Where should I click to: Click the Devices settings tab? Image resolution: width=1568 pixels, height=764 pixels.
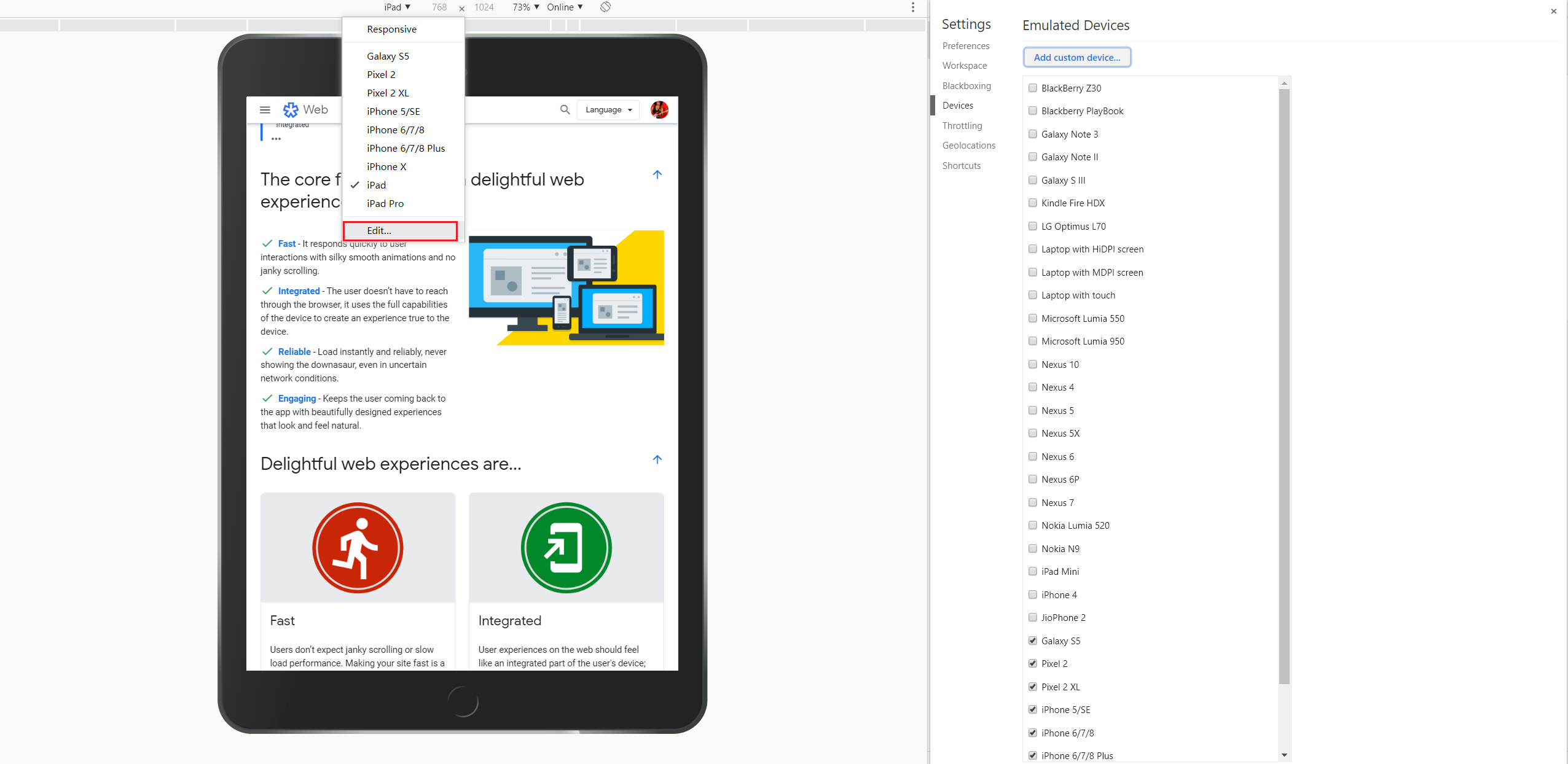pos(958,106)
